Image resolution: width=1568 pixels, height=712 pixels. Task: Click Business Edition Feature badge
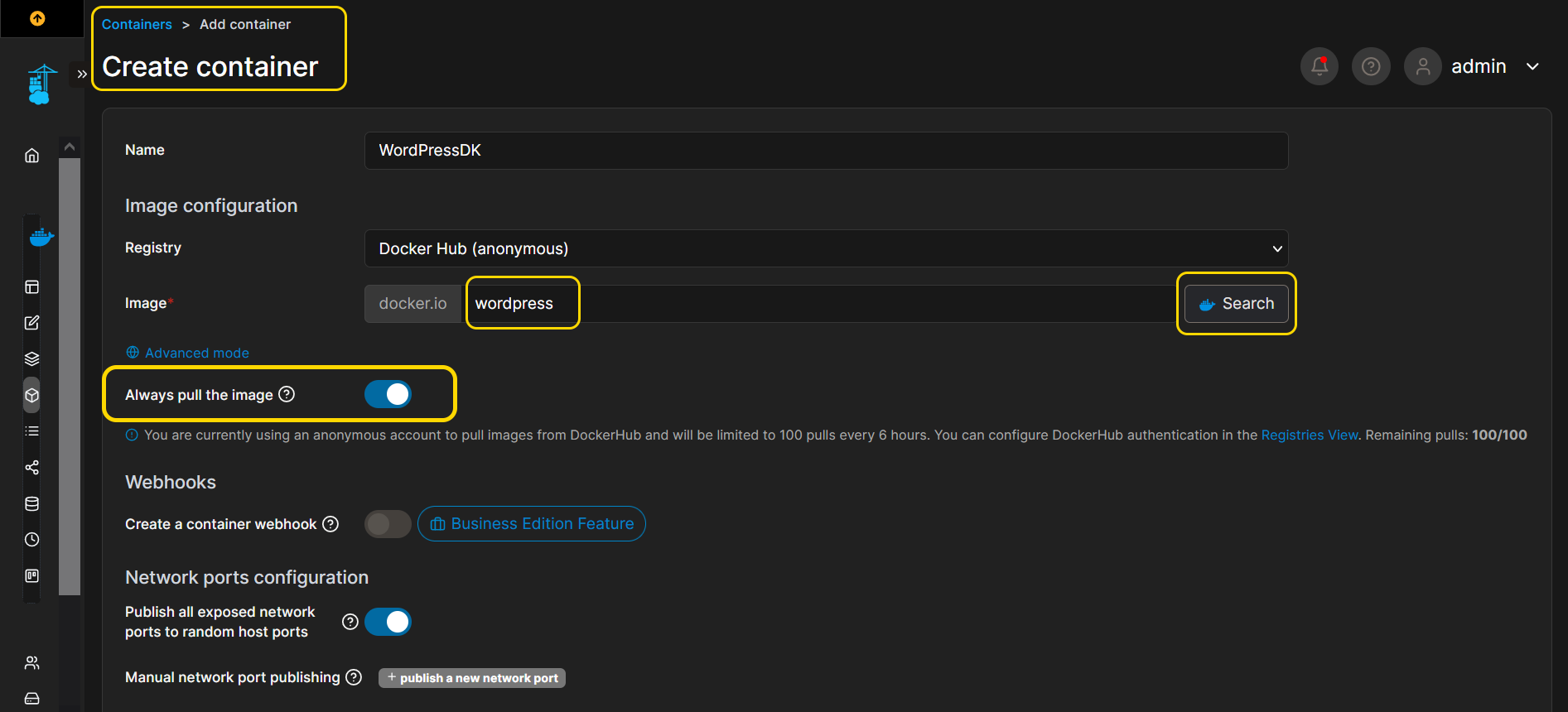pyautogui.click(x=532, y=524)
